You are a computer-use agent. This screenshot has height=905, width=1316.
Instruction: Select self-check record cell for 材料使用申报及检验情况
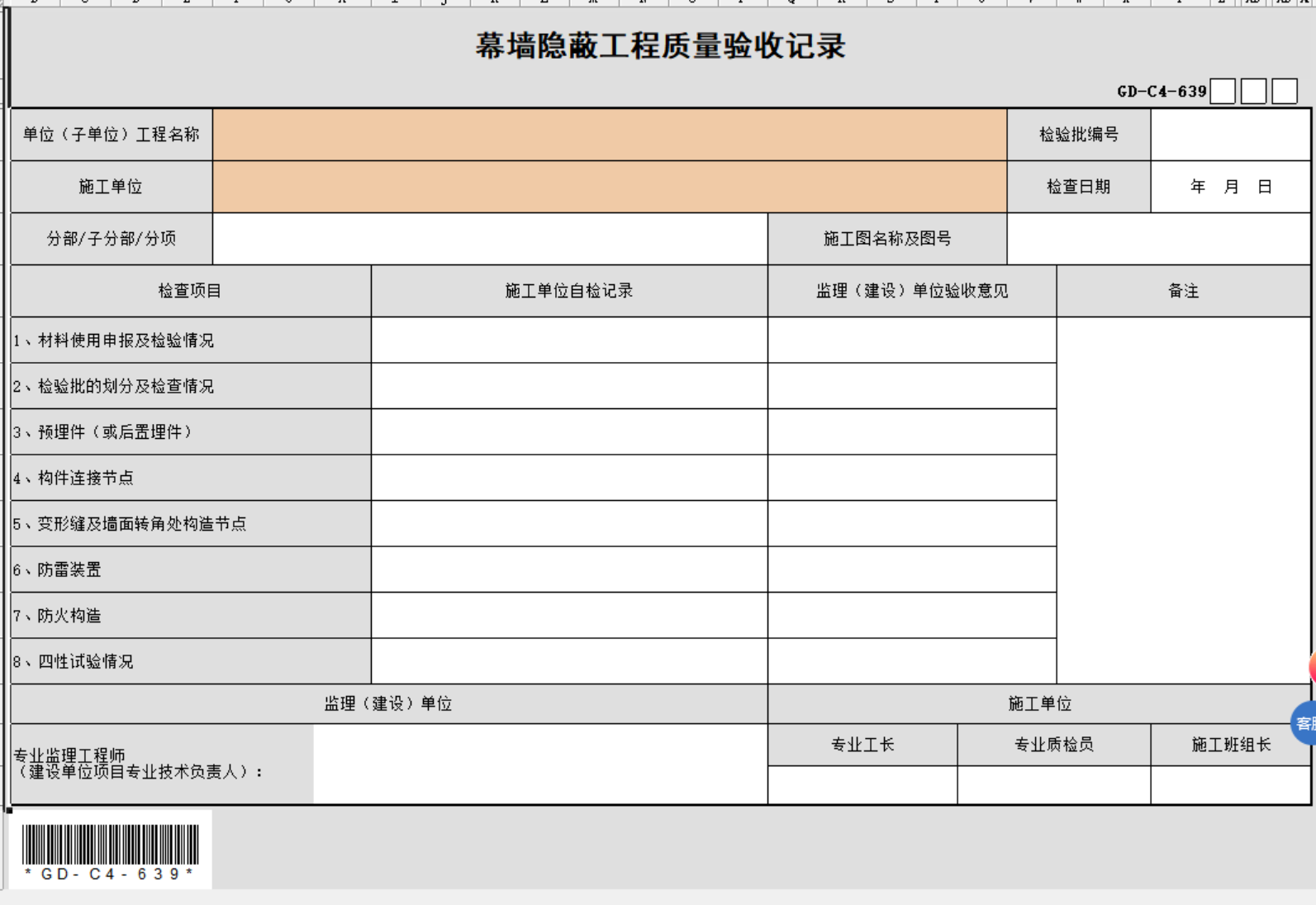(569, 341)
